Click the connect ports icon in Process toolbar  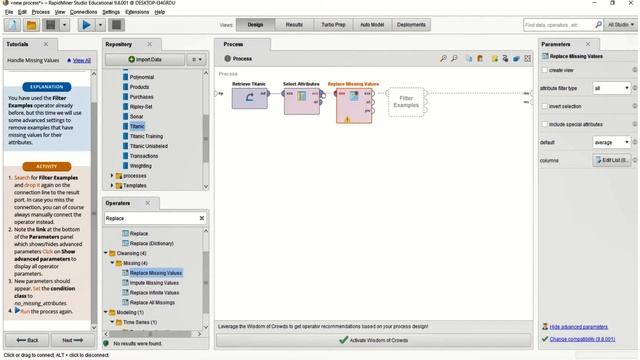505,59
